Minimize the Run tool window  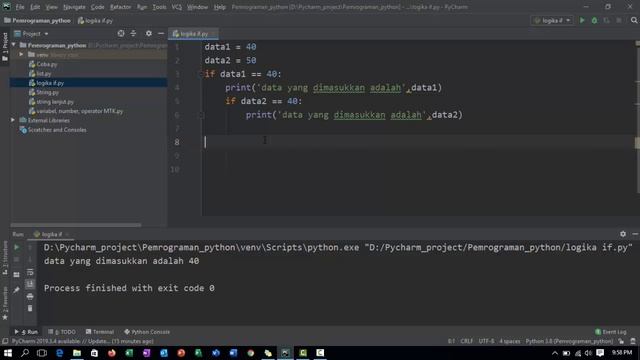(635, 234)
